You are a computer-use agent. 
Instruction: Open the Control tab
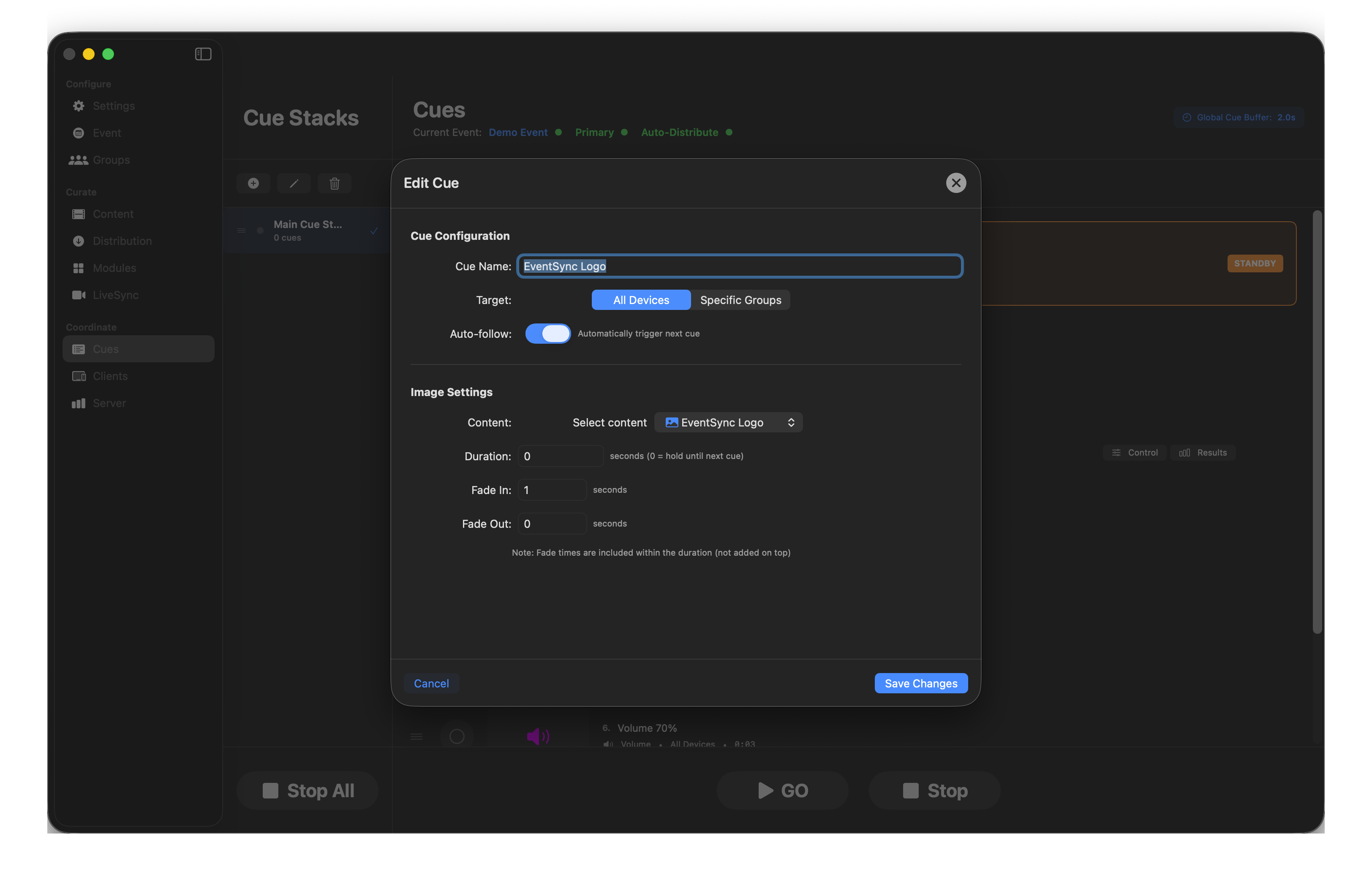pyautogui.click(x=1135, y=453)
